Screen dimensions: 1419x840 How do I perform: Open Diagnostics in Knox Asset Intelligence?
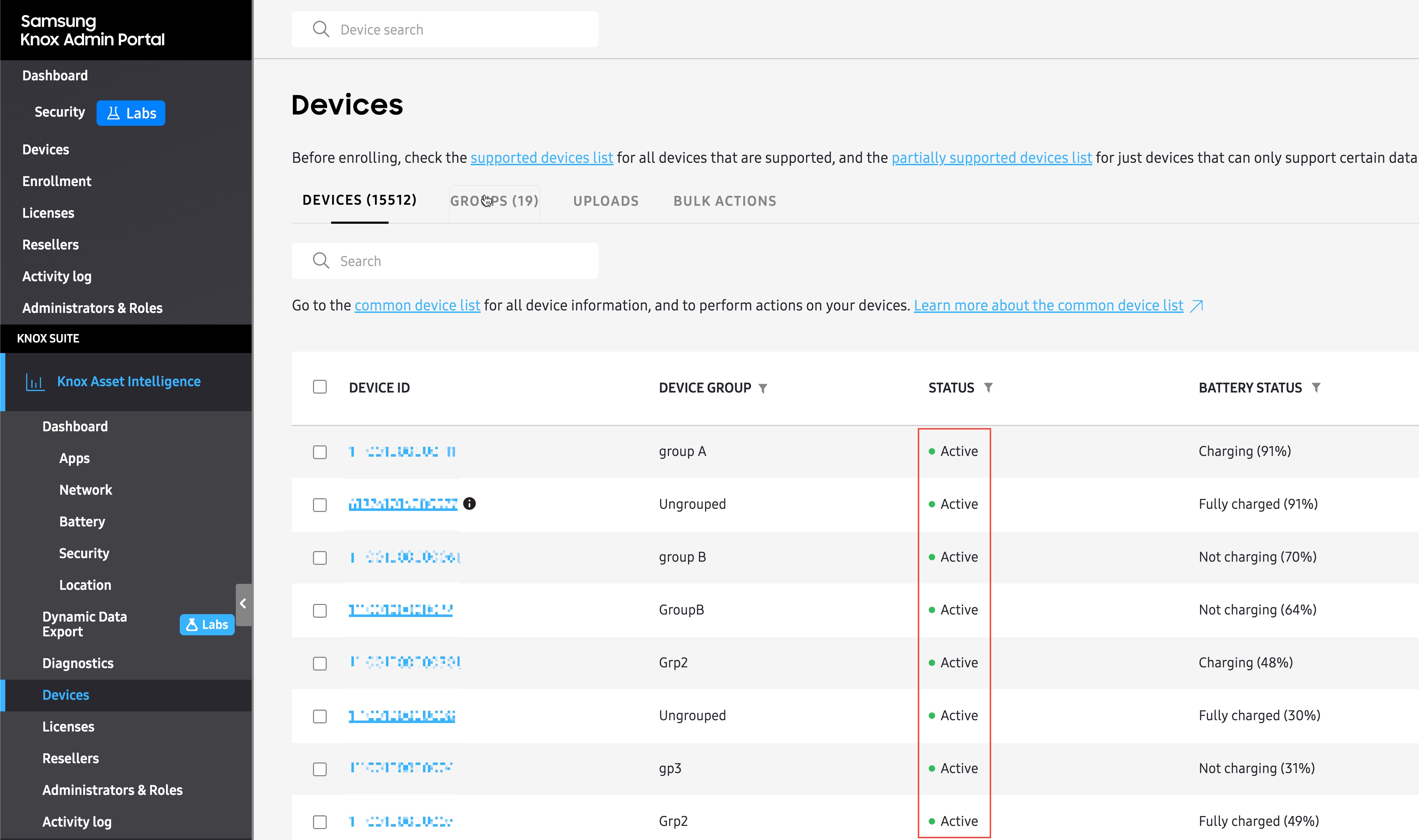[x=78, y=663]
